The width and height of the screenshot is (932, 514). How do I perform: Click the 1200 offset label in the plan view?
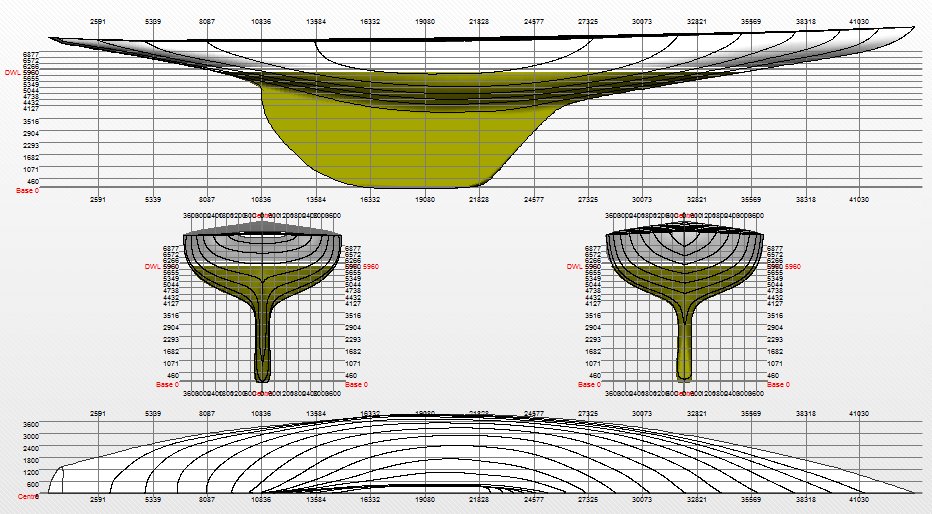click(30, 472)
